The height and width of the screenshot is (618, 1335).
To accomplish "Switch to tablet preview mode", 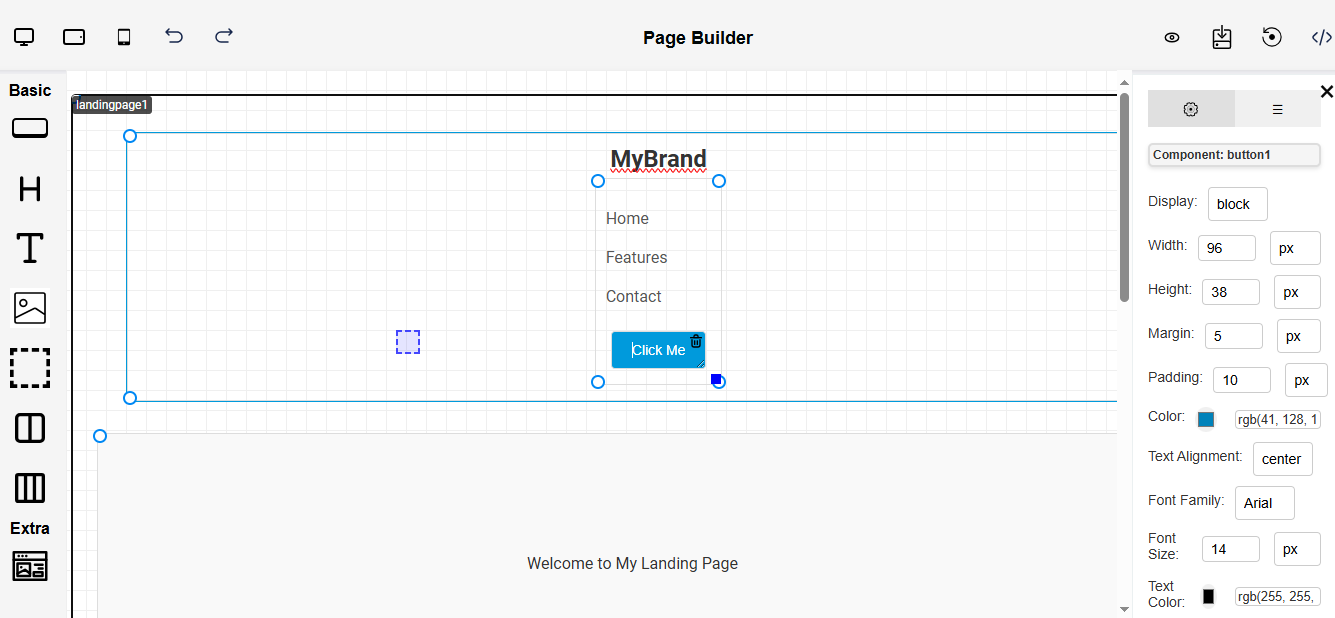I will click(x=74, y=37).
